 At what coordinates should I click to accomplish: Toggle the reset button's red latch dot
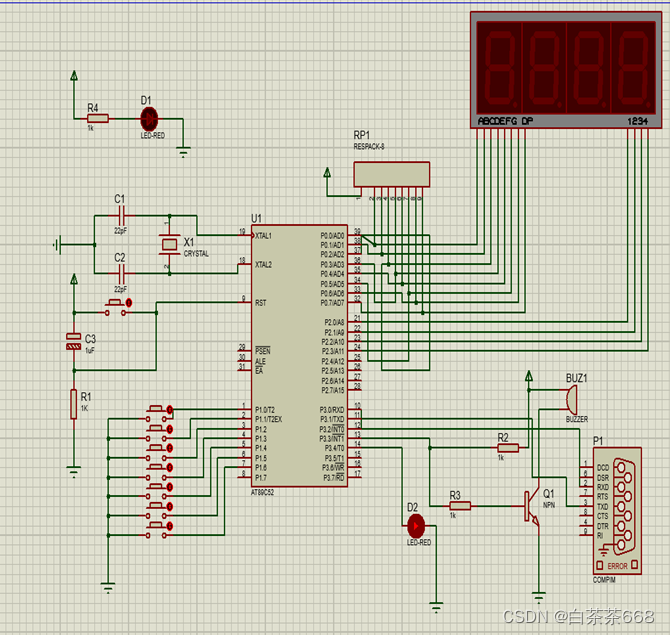pyautogui.click(x=127, y=303)
